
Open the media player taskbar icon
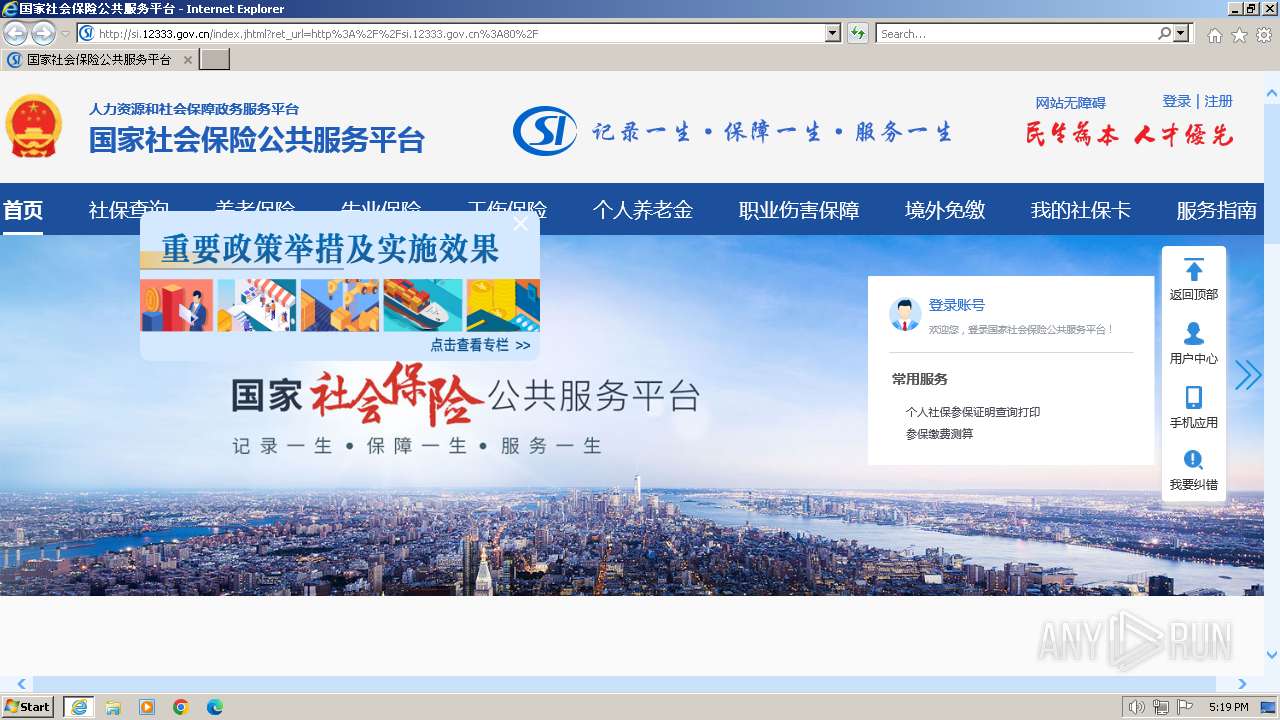coord(147,707)
